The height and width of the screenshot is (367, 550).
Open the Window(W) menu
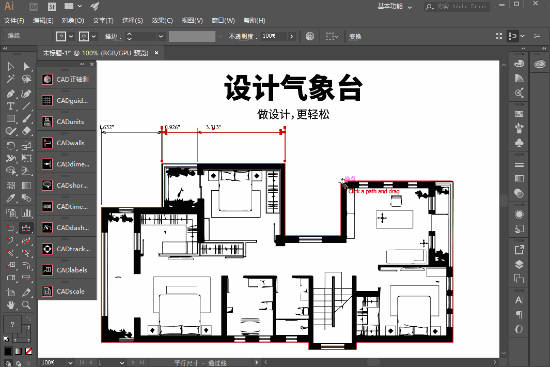click(223, 21)
